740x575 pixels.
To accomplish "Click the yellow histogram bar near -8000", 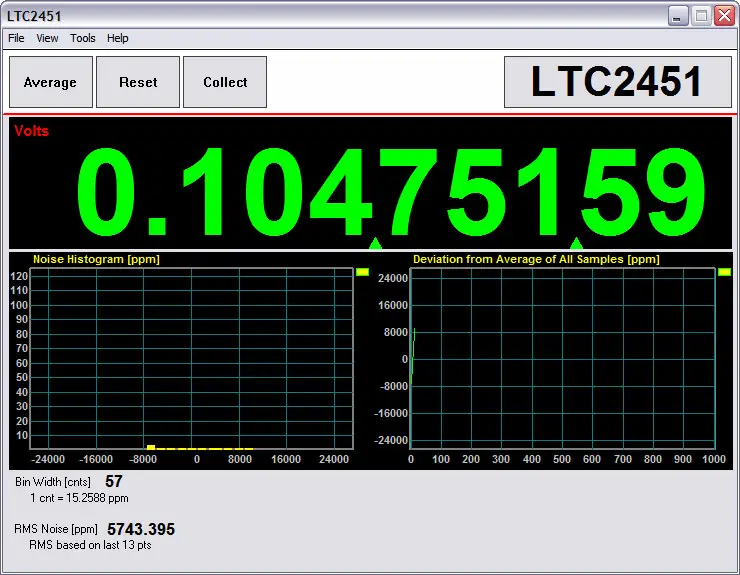I will coord(151,447).
